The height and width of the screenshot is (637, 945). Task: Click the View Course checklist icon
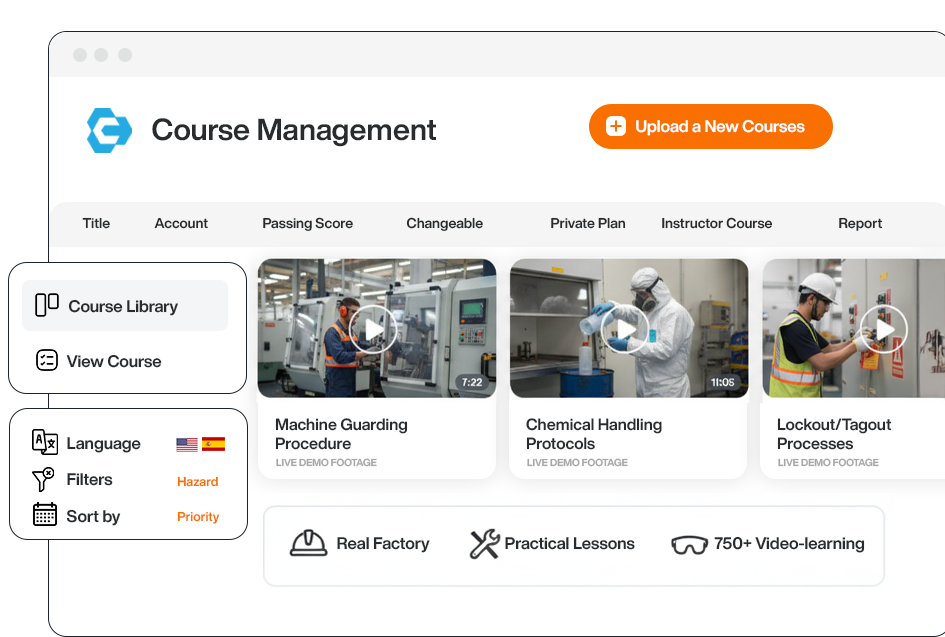47,361
